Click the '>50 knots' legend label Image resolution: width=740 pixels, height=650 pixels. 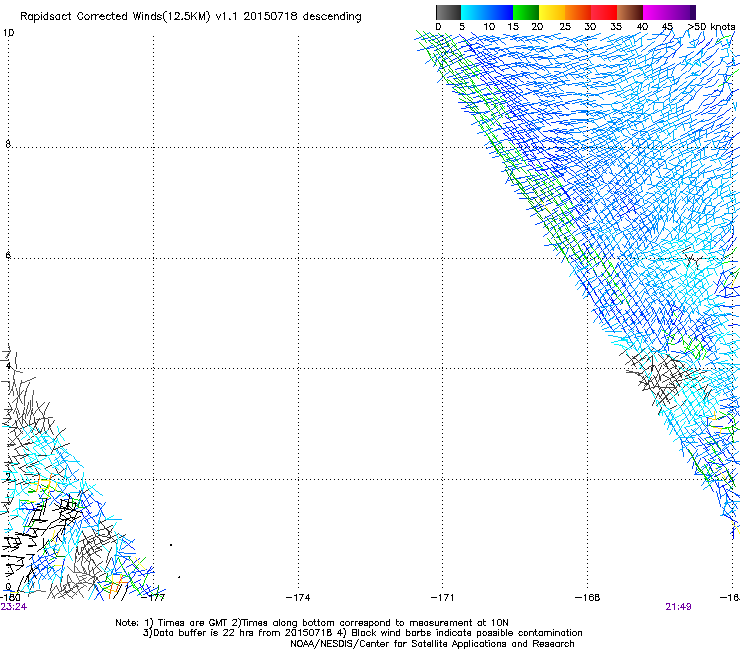pyautogui.click(x=711, y=27)
